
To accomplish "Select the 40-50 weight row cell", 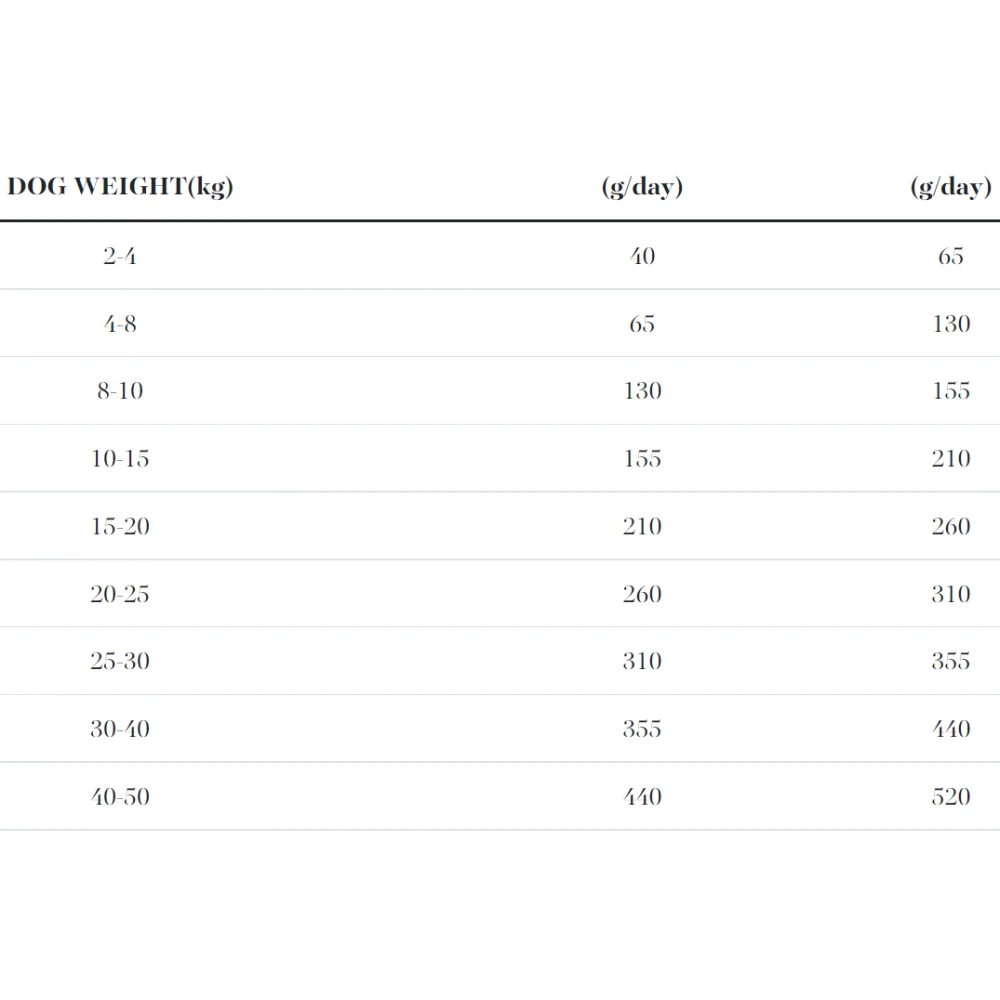I will 120,796.
